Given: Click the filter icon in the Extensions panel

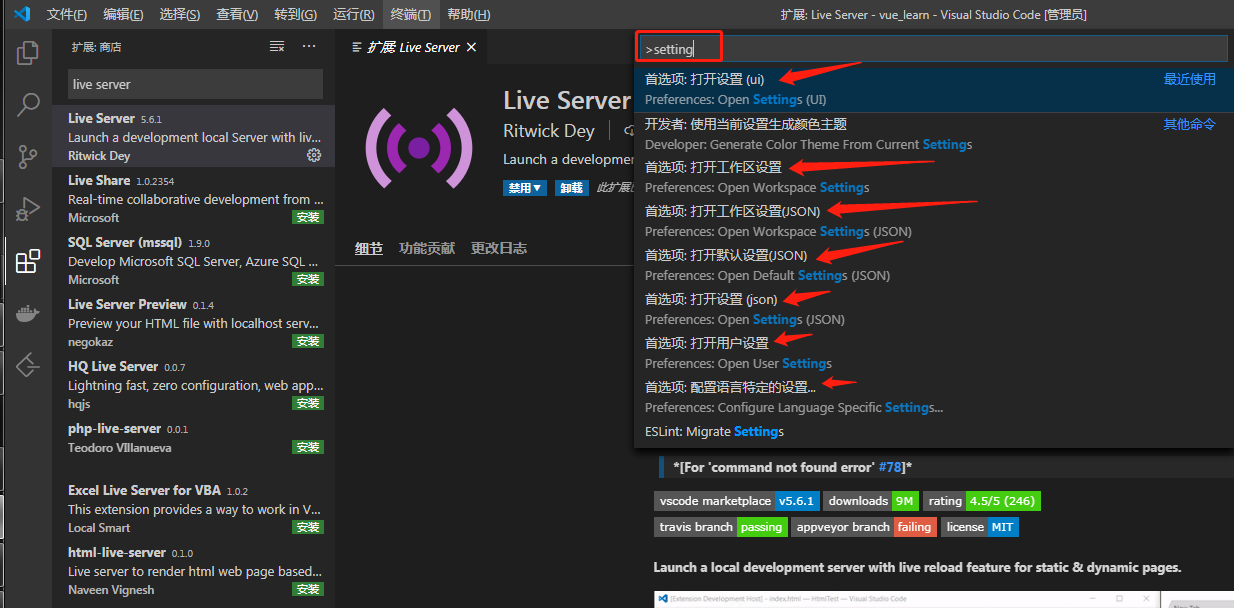Looking at the screenshot, I should [x=277, y=46].
